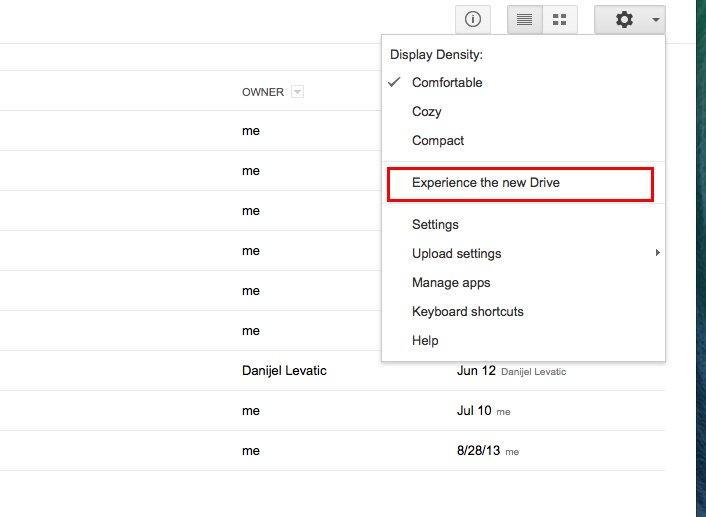
Task: Open Help from the gear menu
Action: click(x=523, y=340)
